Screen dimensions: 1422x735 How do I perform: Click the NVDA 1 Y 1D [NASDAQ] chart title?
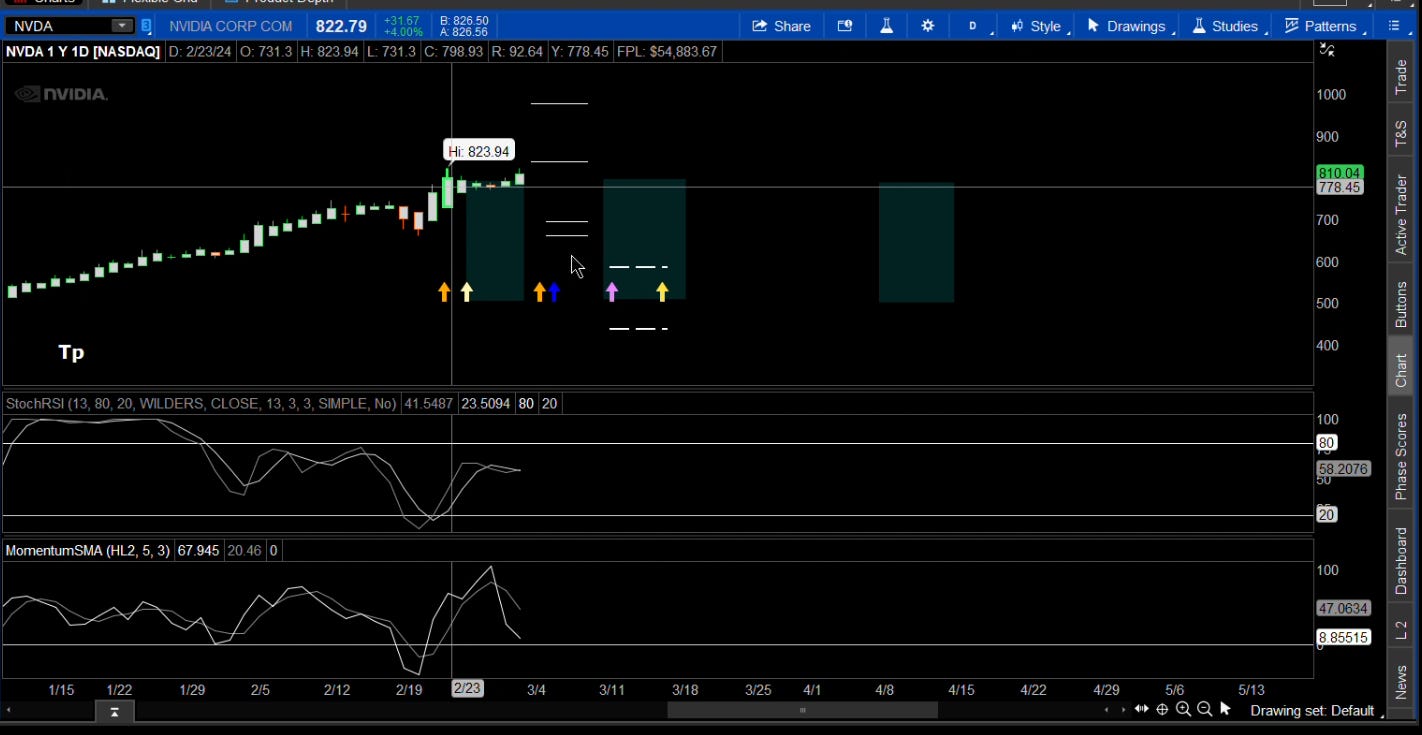pos(83,51)
